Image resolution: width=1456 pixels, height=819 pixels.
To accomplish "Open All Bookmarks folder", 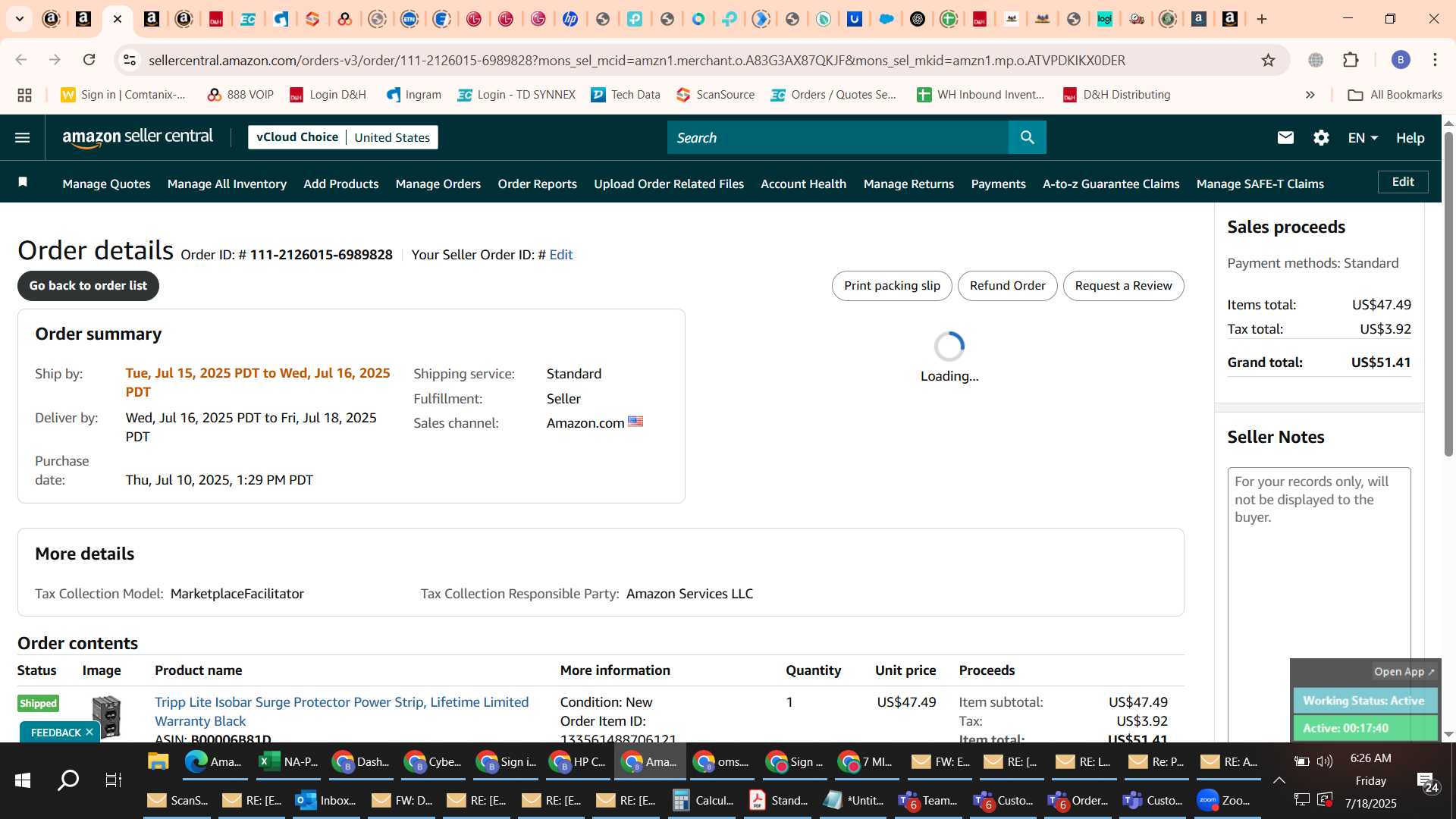I will [x=1395, y=95].
